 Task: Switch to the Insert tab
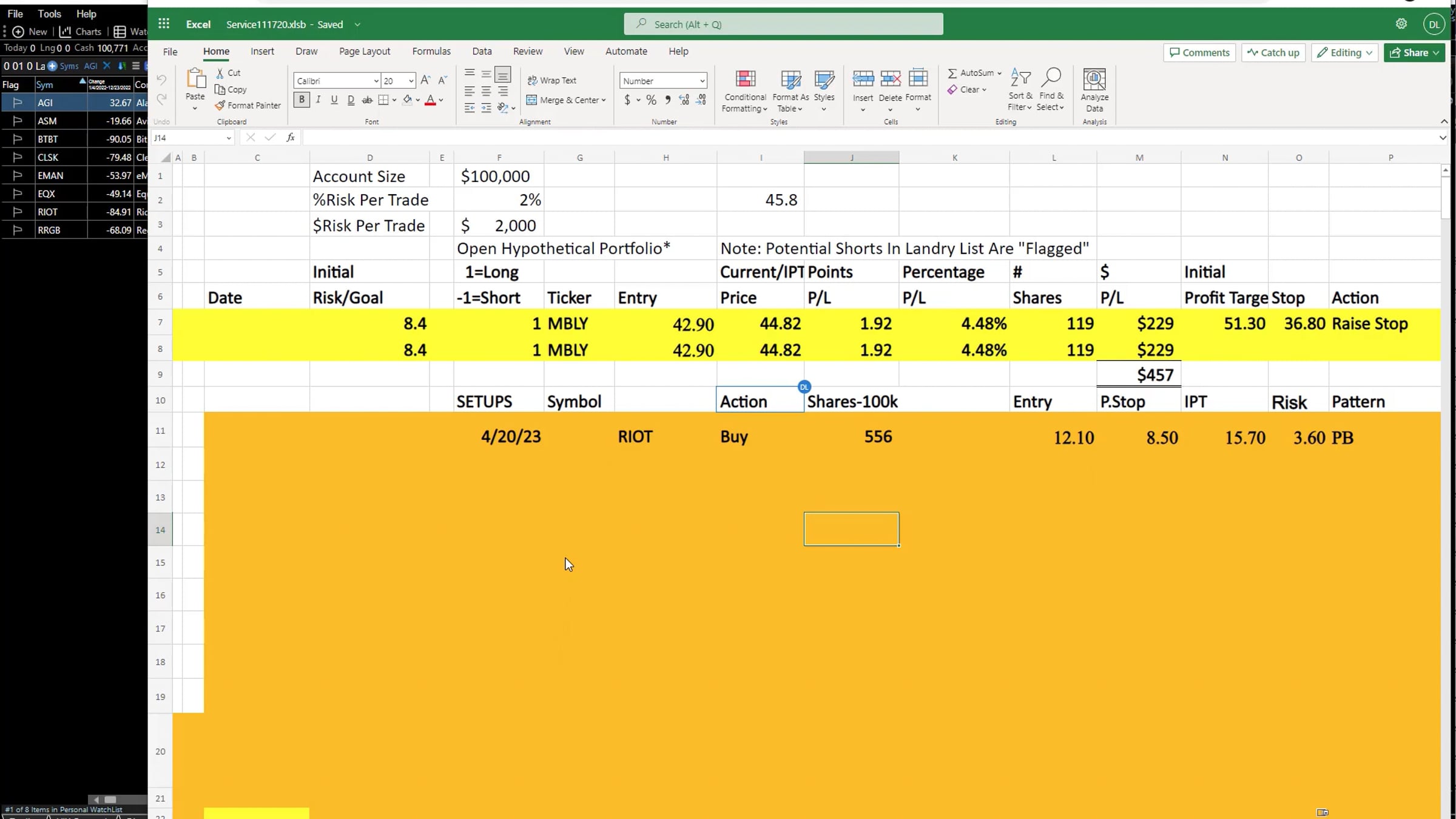point(262,52)
